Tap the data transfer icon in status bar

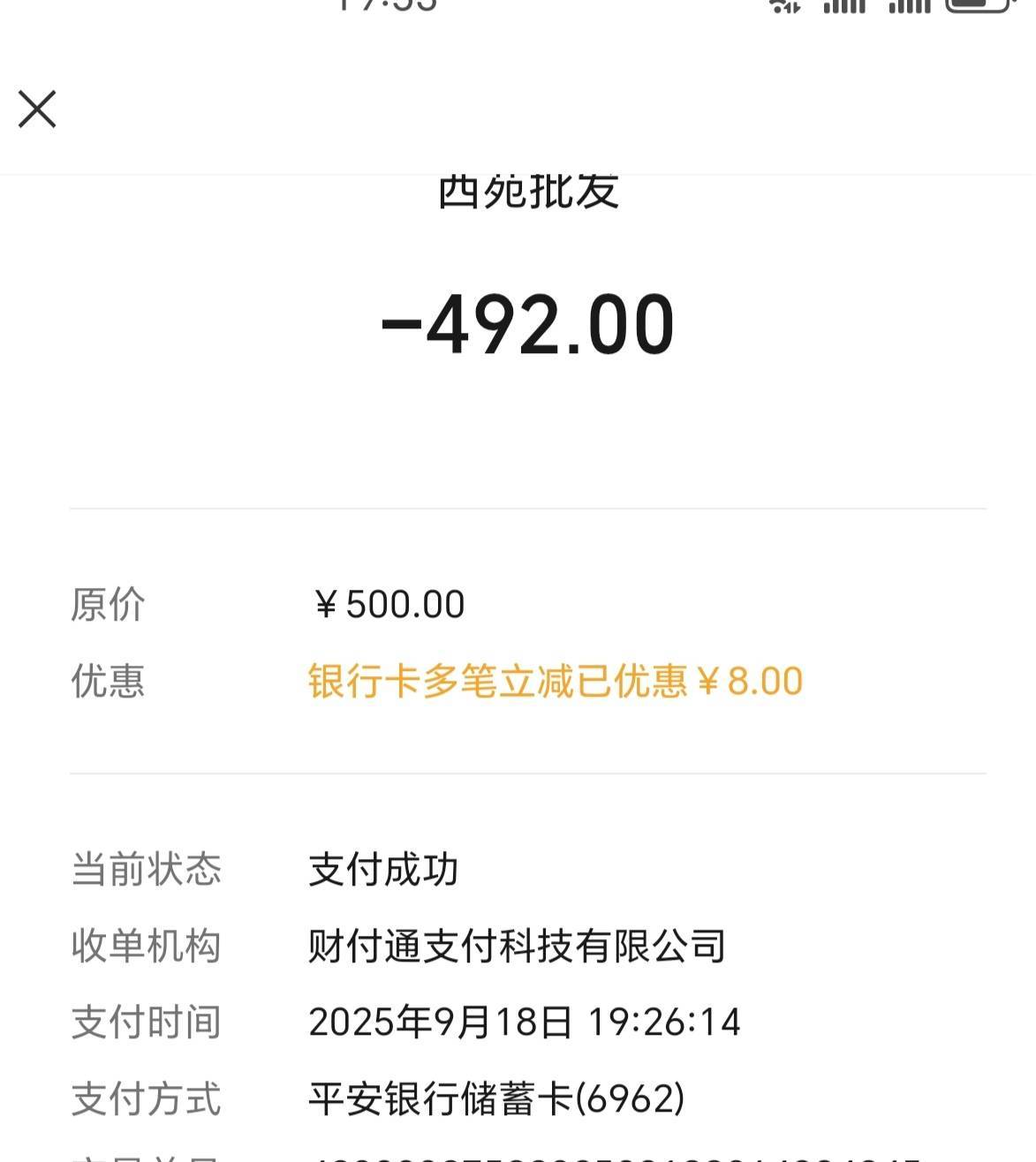[785, 4]
